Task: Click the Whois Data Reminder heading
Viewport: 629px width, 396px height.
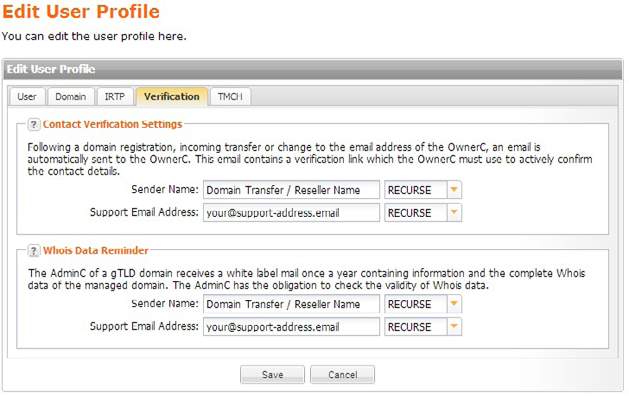Action: [x=95, y=251]
